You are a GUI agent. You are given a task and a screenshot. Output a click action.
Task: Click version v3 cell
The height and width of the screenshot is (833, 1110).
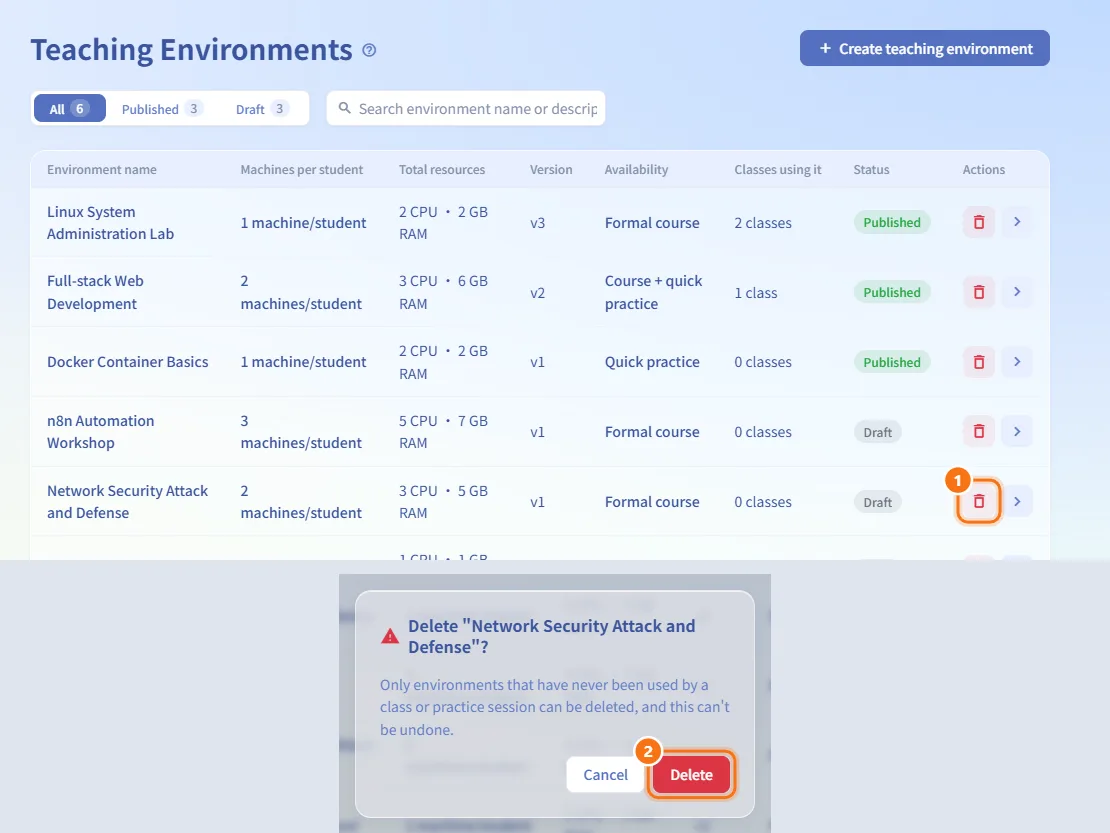click(x=537, y=223)
